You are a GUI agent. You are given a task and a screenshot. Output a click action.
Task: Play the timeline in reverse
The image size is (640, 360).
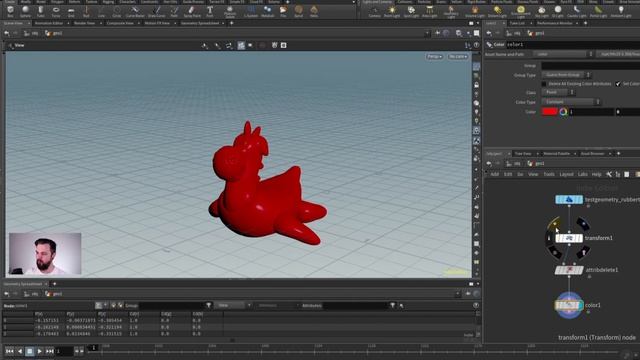20,351
